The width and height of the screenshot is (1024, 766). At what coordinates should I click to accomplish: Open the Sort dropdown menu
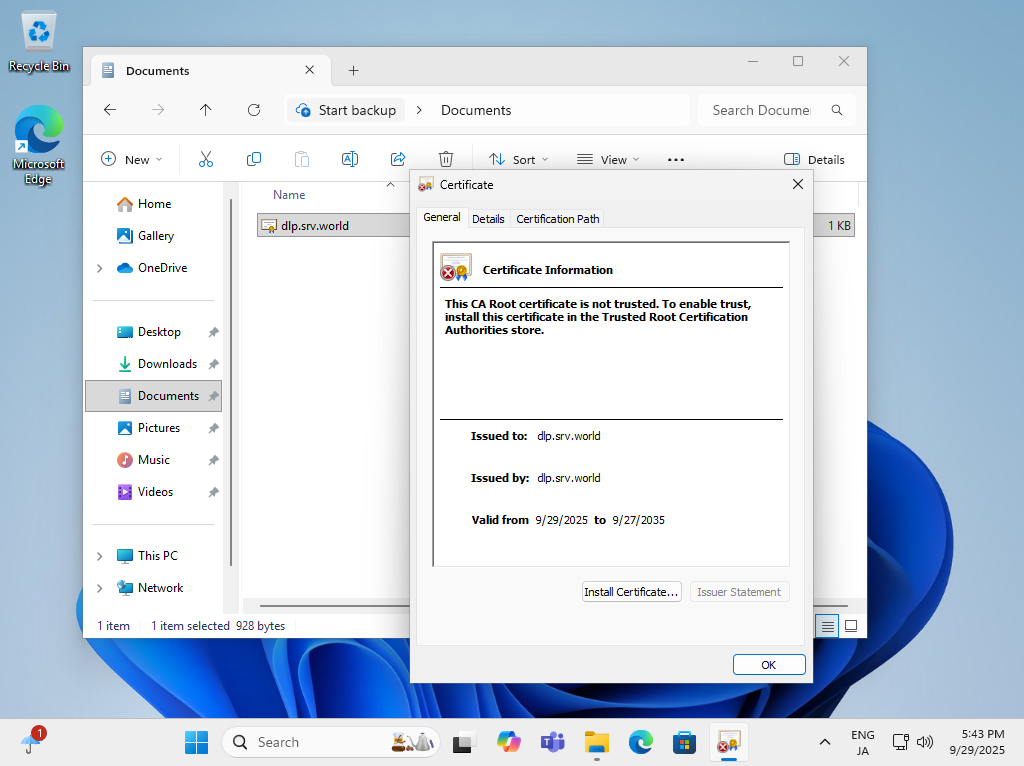pyautogui.click(x=518, y=159)
